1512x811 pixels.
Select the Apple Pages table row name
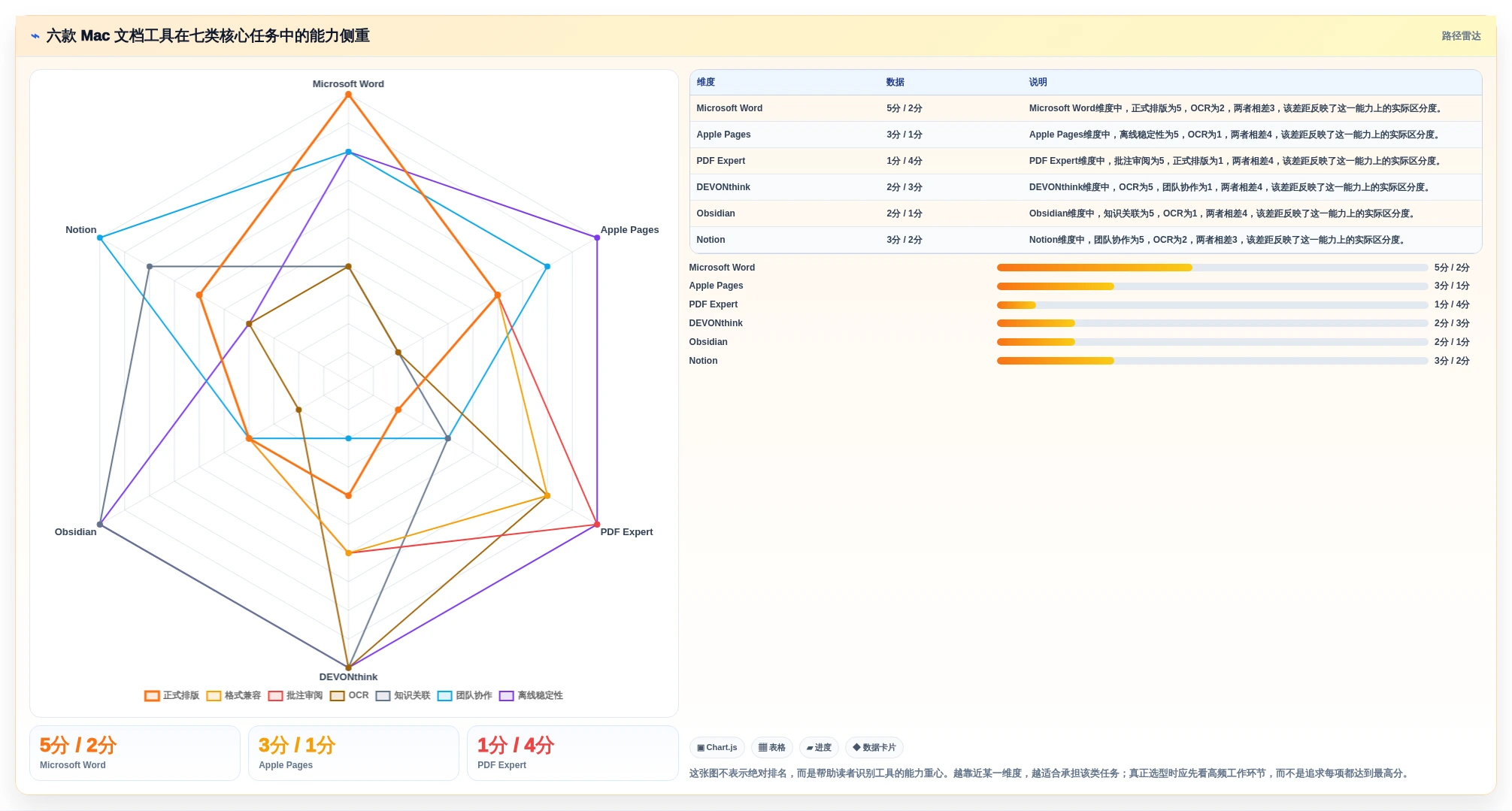pyautogui.click(x=723, y=135)
